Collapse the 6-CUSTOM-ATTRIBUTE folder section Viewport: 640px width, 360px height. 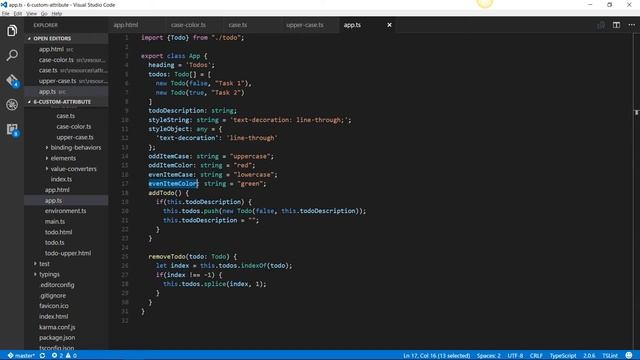point(66,102)
